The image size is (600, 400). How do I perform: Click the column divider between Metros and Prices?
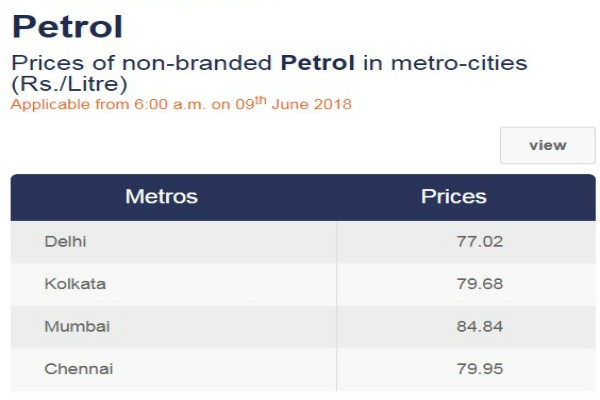click(337, 305)
